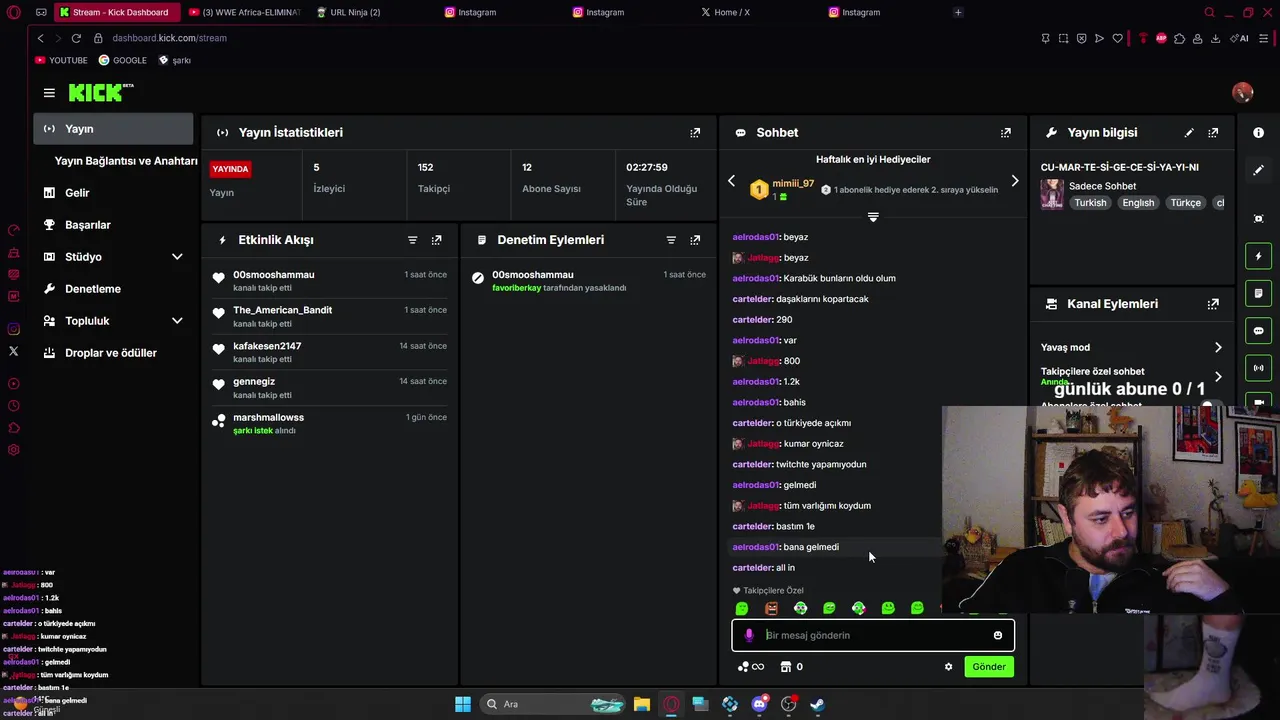The width and height of the screenshot is (1280, 720).
Task: Open Denetim Eylemleri filter options
Action: [x=671, y=240]
